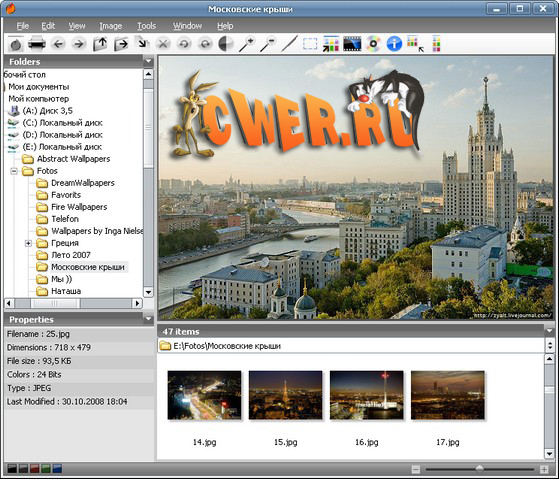
Task: Click the diagonal down-right arrow toolbar icon
Action: 142,43
